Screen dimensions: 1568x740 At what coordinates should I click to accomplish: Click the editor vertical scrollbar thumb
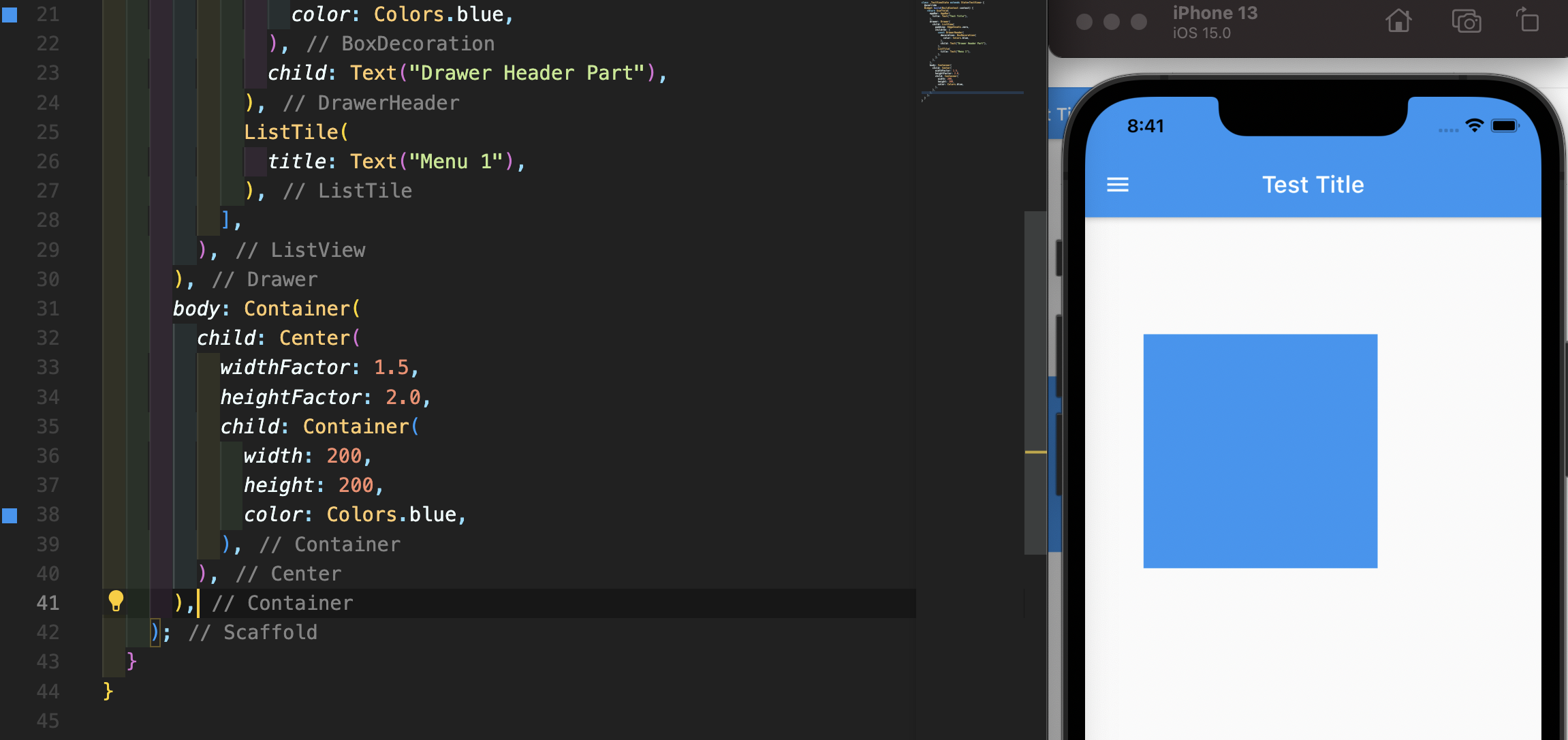click(1035, 382)
